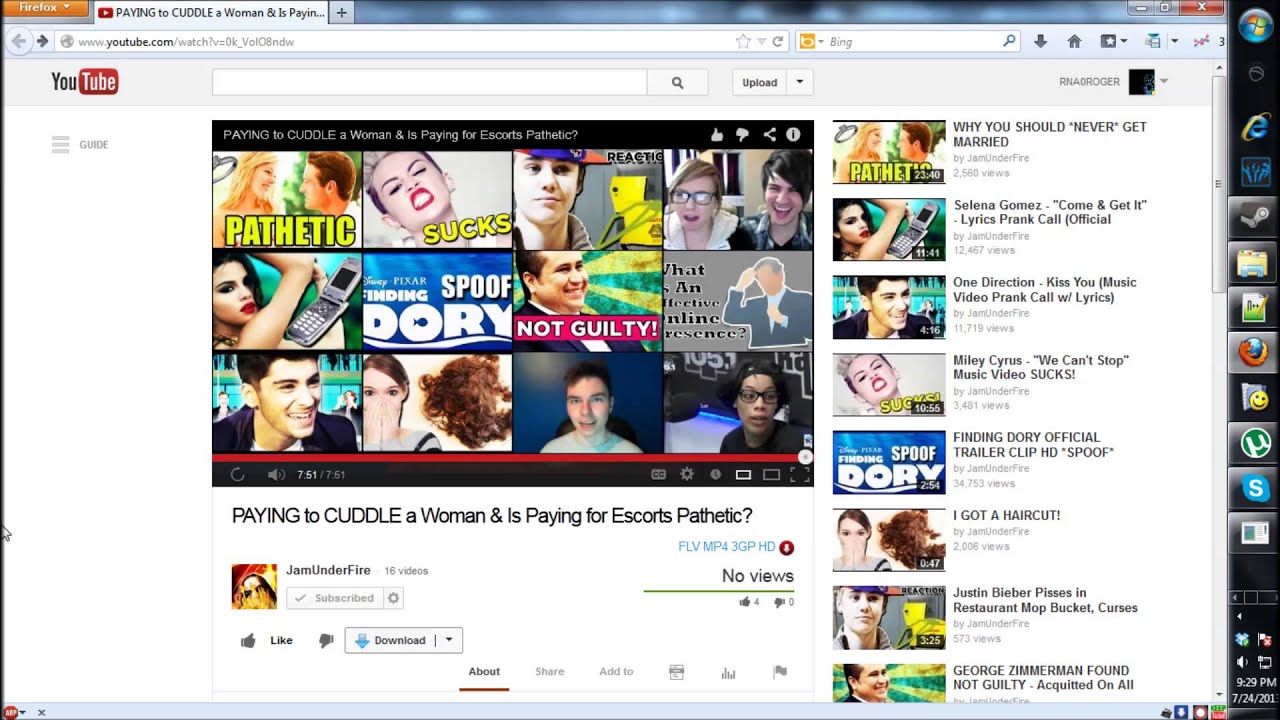Enter fullscreen with the player's fullscreen icon

[x=800, y=475]
